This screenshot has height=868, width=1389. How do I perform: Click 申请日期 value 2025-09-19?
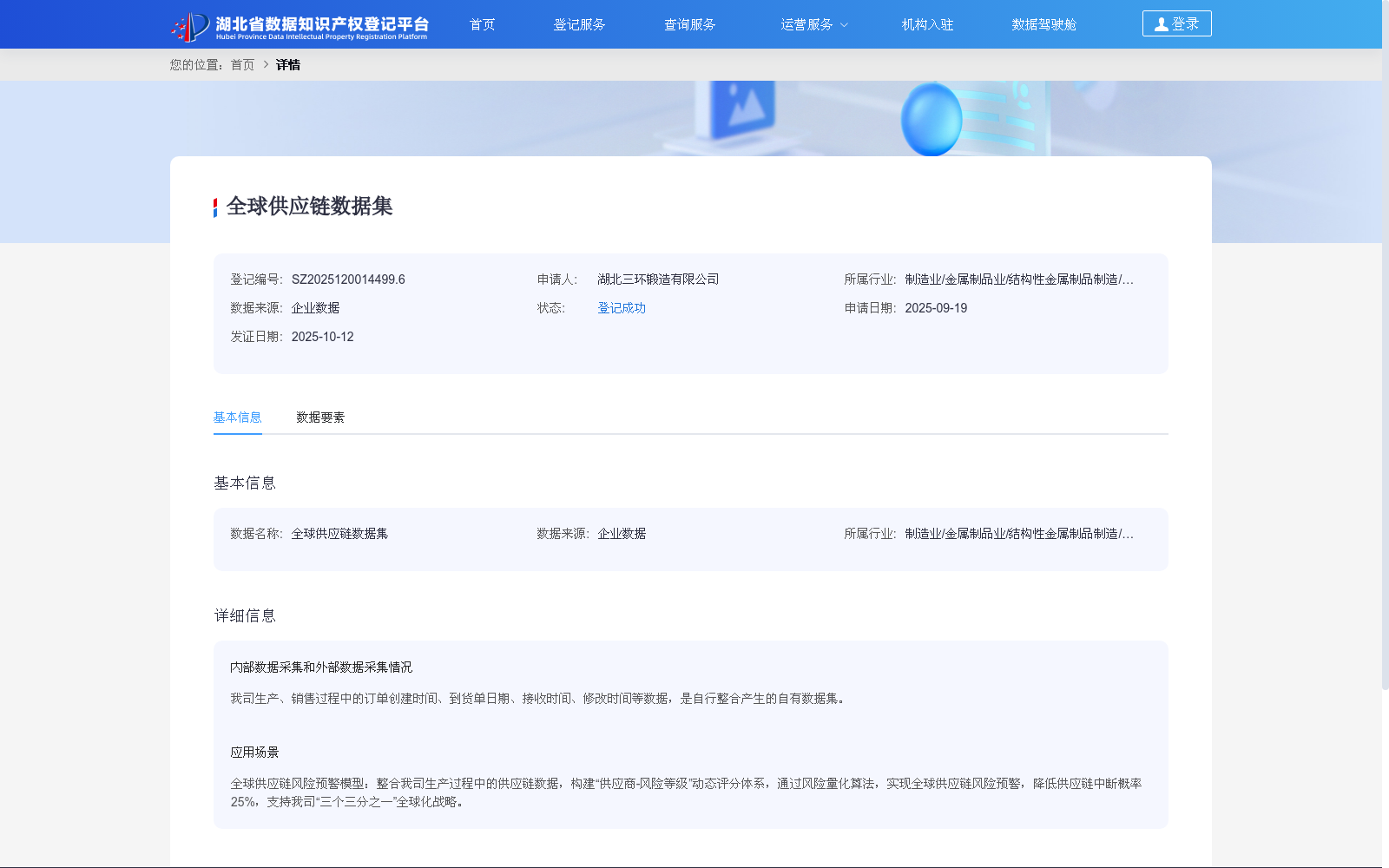pos(936,308)
